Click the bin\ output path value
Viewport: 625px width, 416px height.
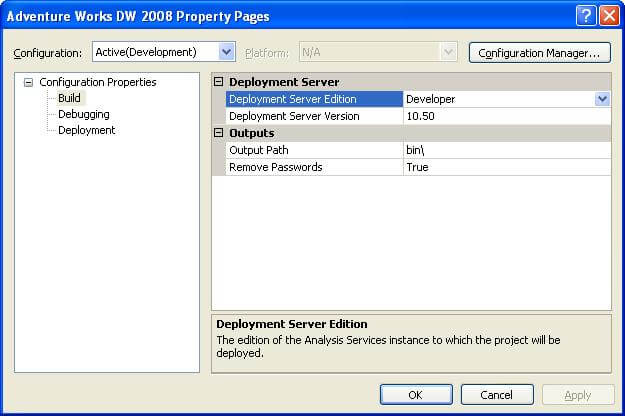click(x=507, y=150)
